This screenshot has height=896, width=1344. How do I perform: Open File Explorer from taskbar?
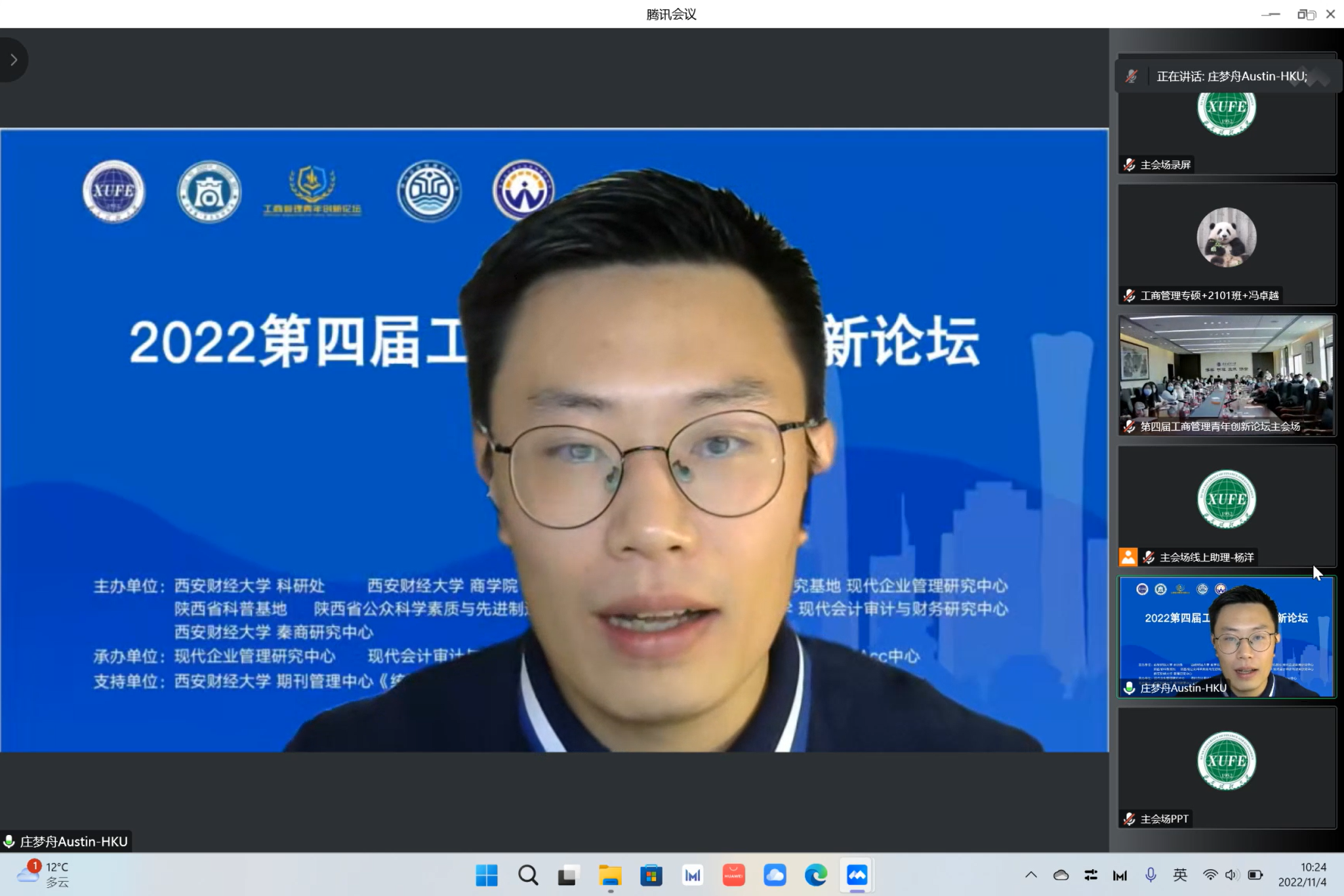pyautogui.click(x=610, y=875)
